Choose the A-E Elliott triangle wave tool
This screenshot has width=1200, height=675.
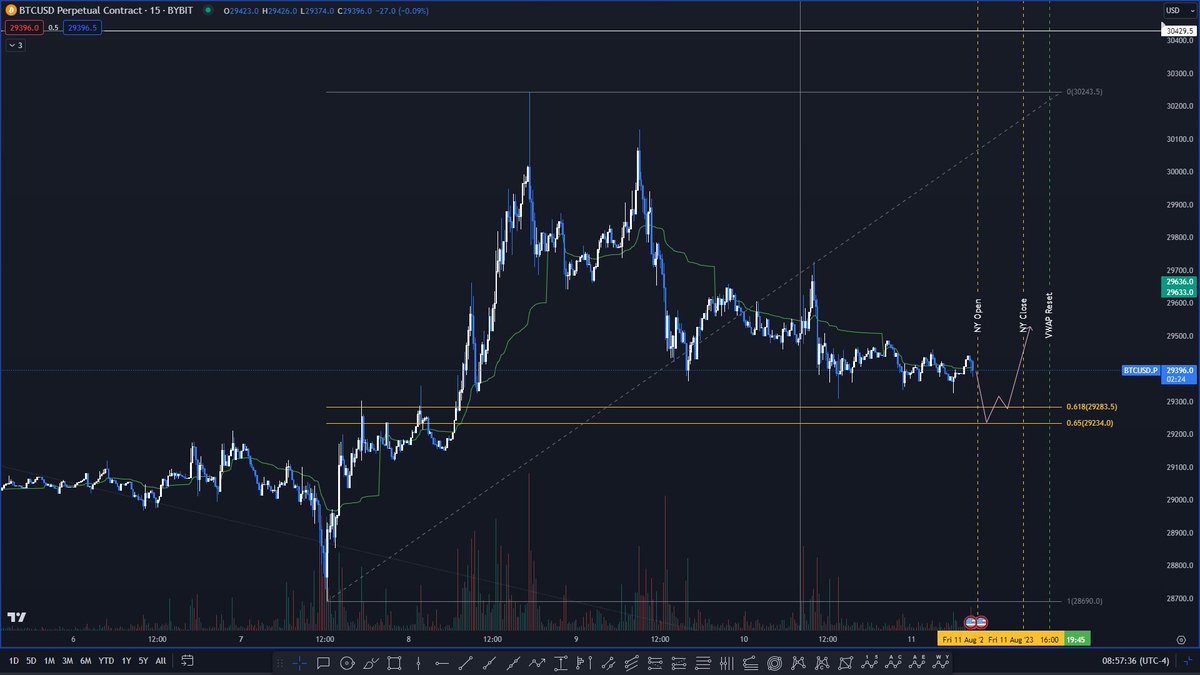pyautogui.click(x=917, y=662)
